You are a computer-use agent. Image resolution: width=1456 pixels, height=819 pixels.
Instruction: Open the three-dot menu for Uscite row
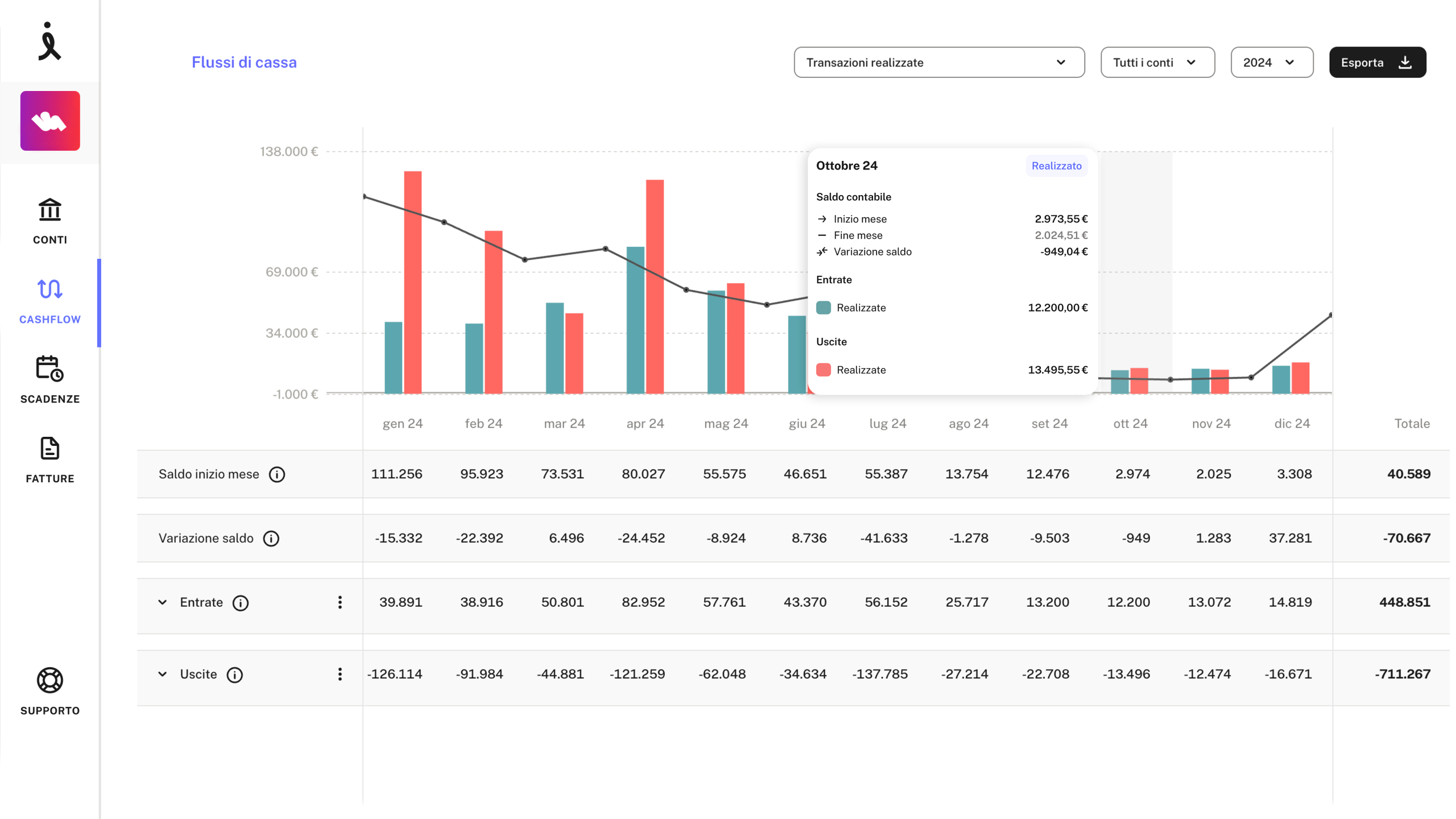[340, 674]
